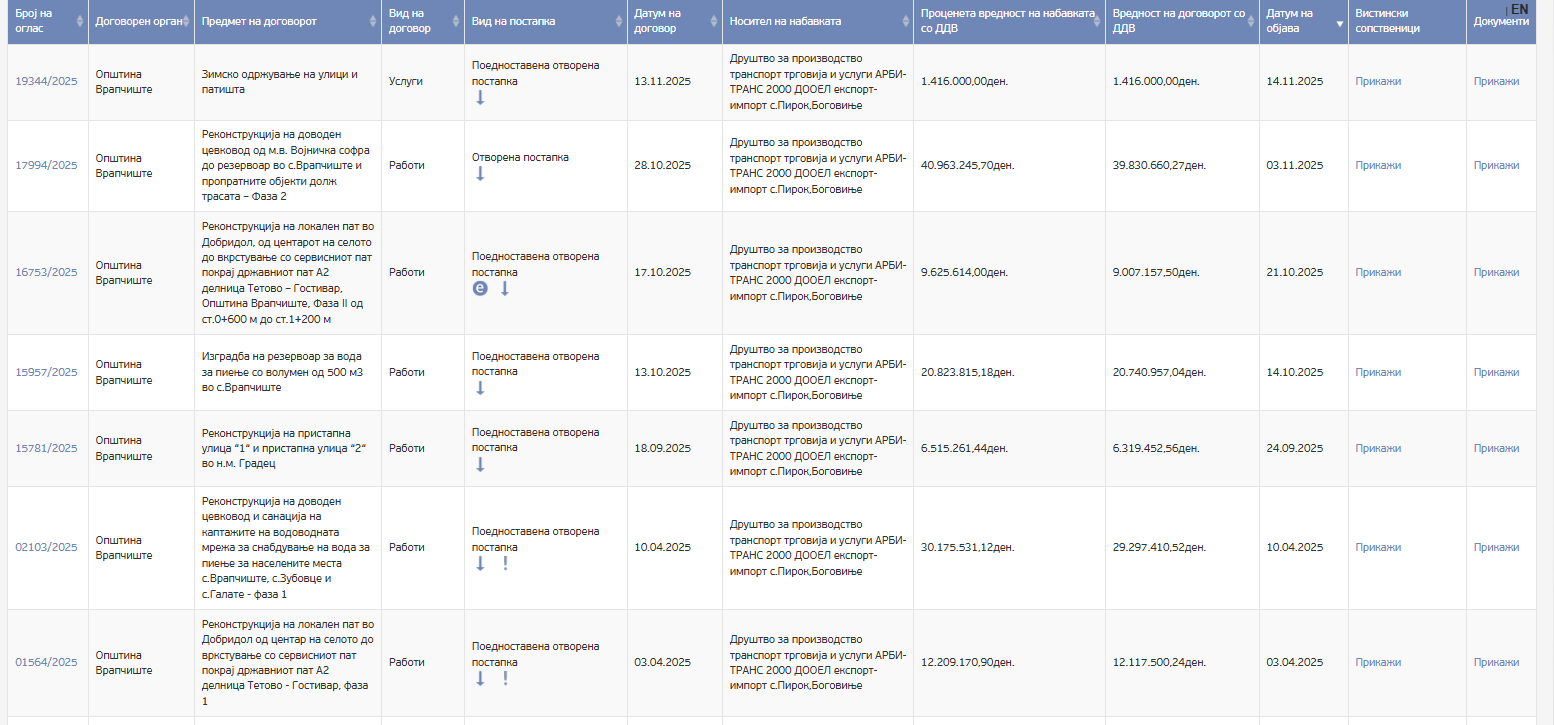Switch language to EN

point(1519,9)
